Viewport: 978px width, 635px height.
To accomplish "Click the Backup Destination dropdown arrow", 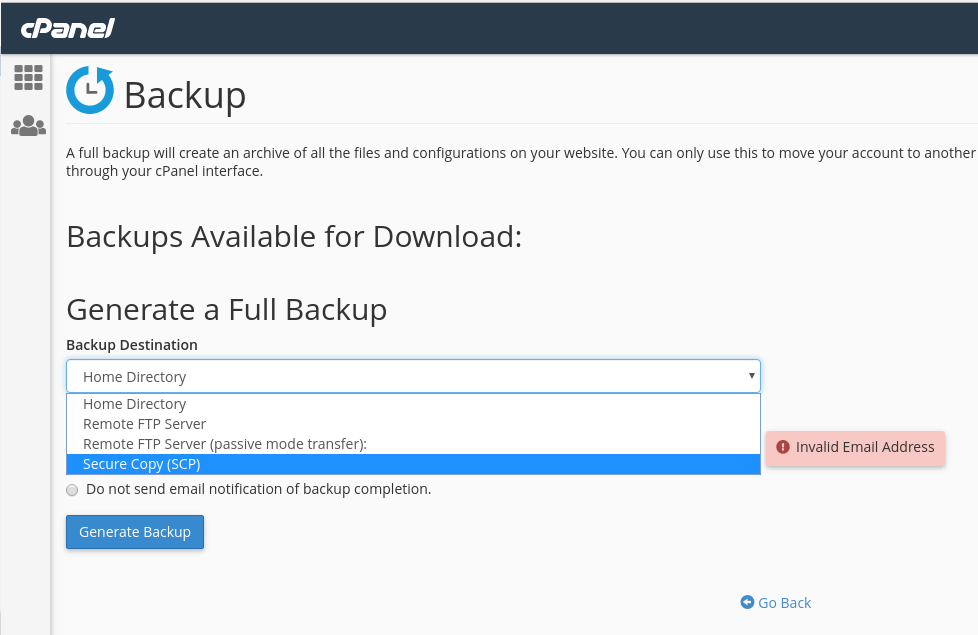I will [751, 376].
